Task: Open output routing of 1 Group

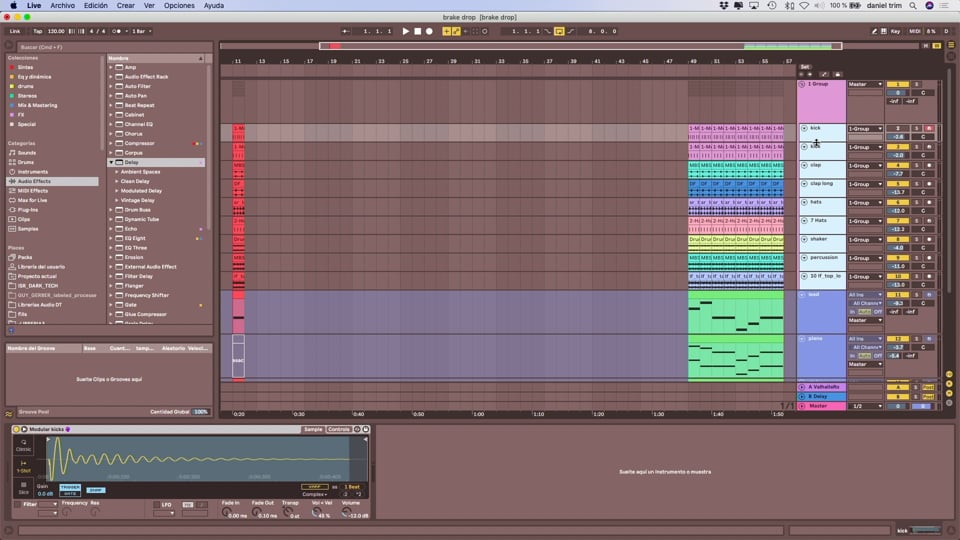Action: pyautogui.click(x=865, y=84)
